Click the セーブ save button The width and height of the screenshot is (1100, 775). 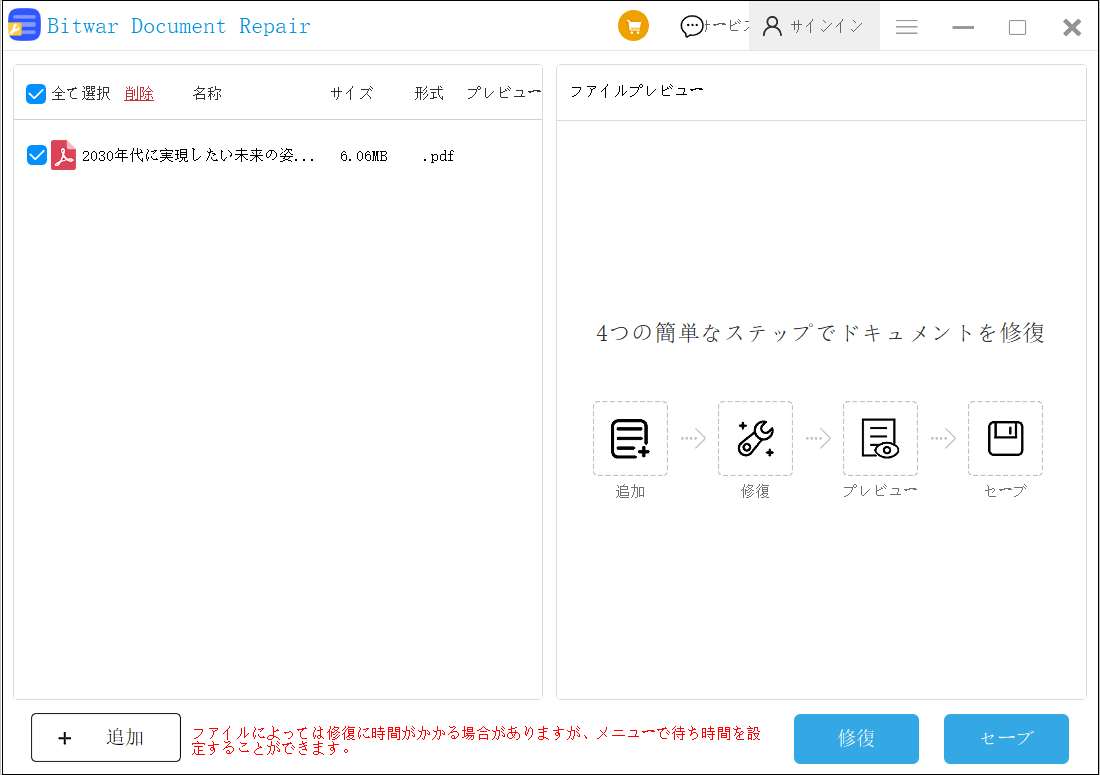[x=1006, y=739]
